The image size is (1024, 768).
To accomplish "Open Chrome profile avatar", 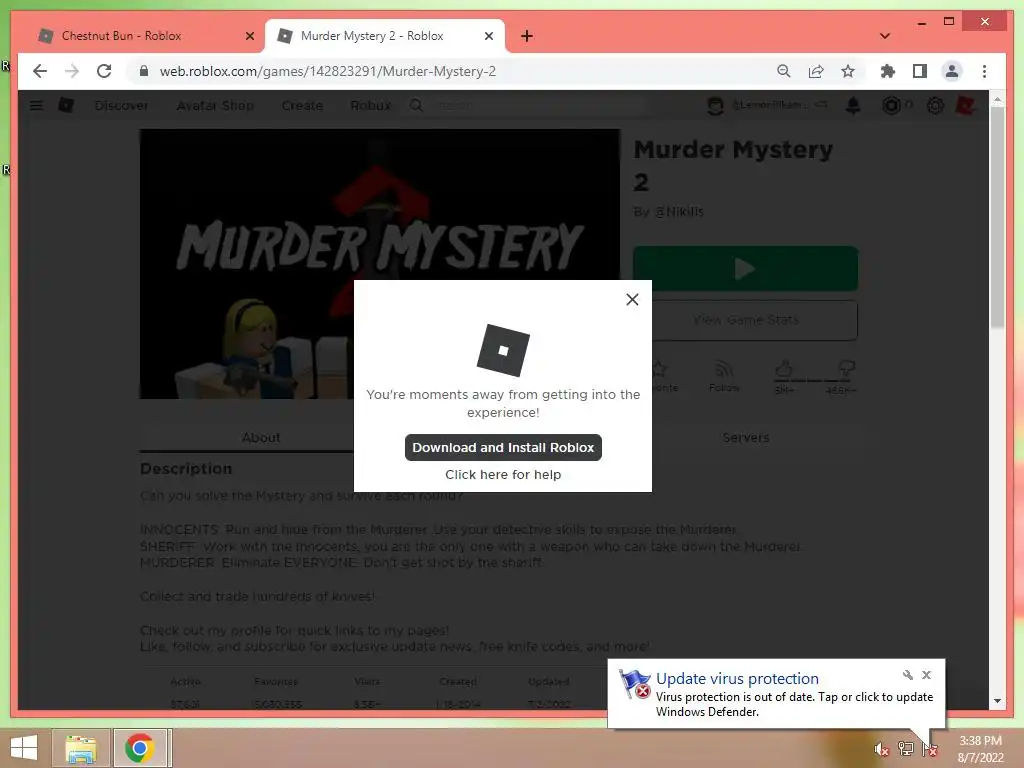I will 952,71.
